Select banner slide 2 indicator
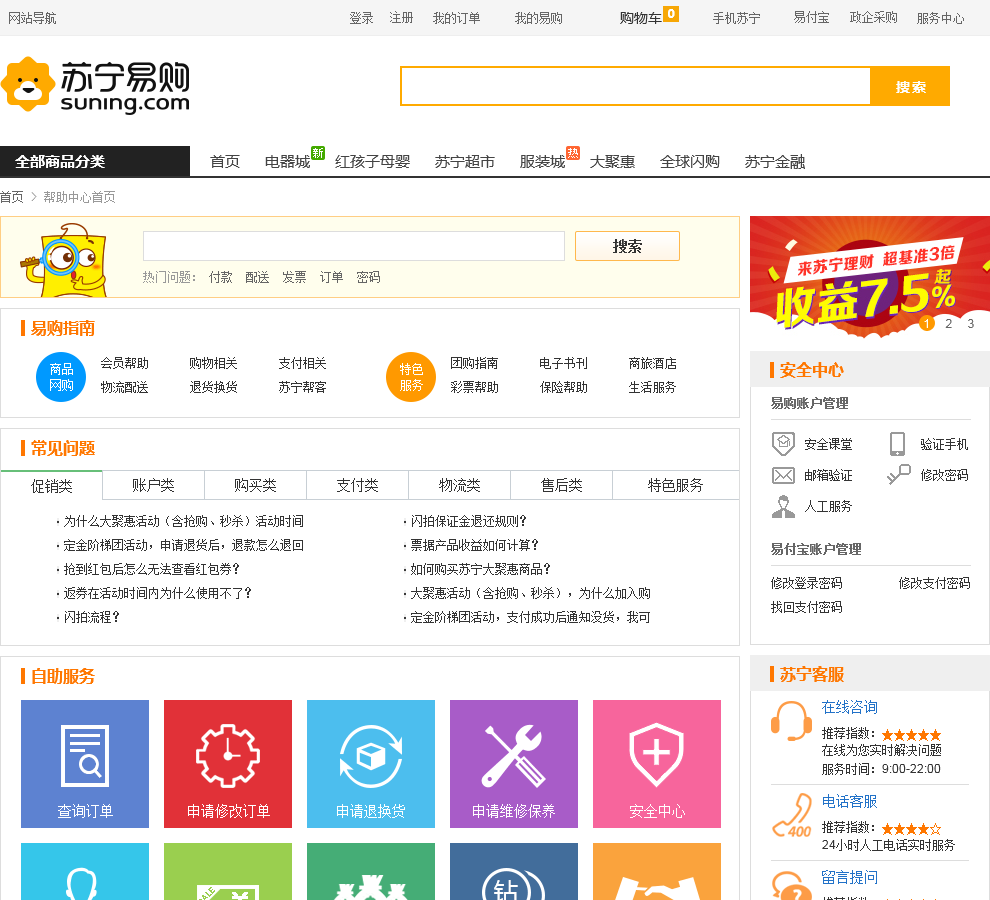This screenshot has width=990, height=900. click(948, 324)
